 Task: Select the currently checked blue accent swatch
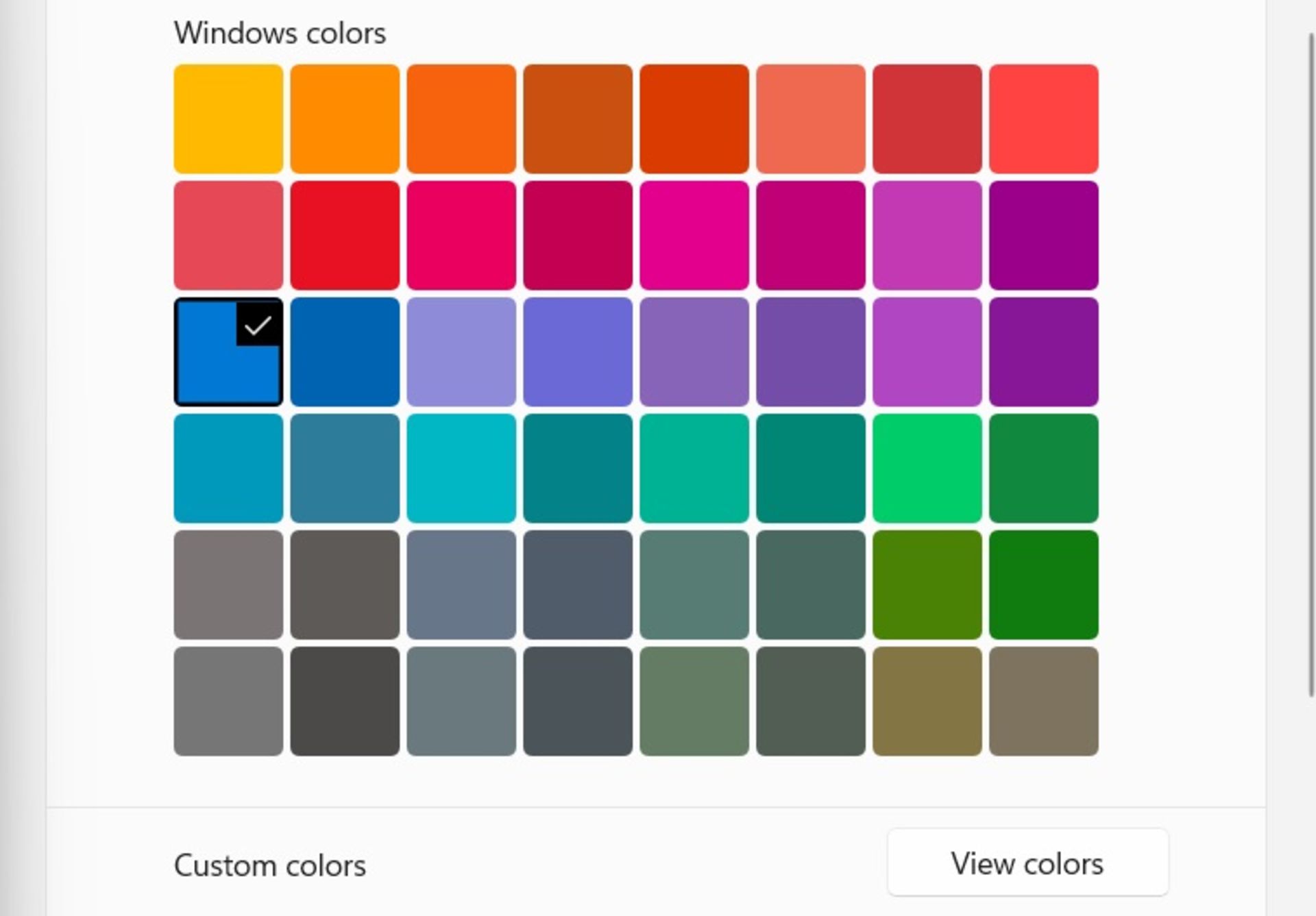coord(228,351)
